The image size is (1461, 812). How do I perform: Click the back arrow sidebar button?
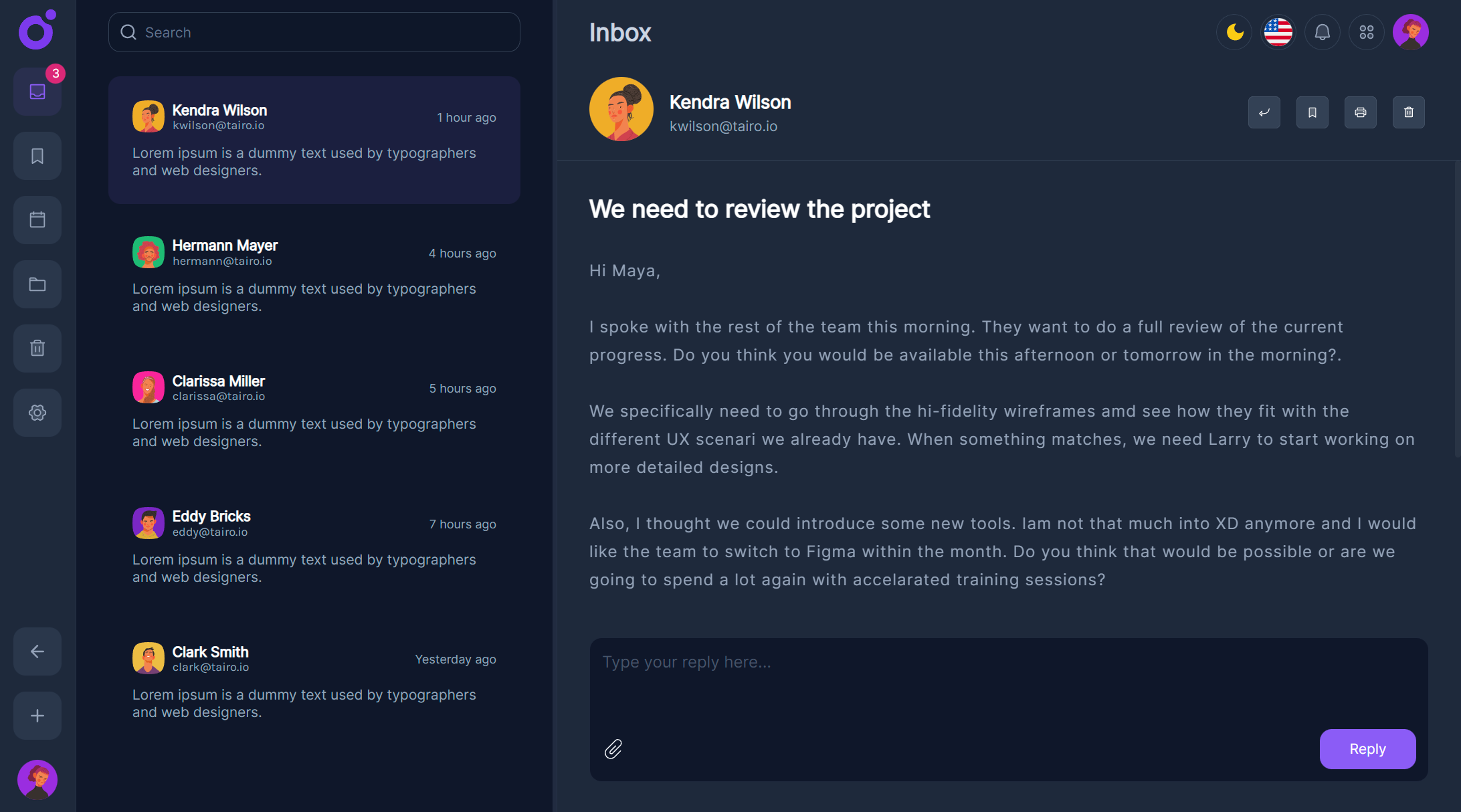[x=37, y=651]
